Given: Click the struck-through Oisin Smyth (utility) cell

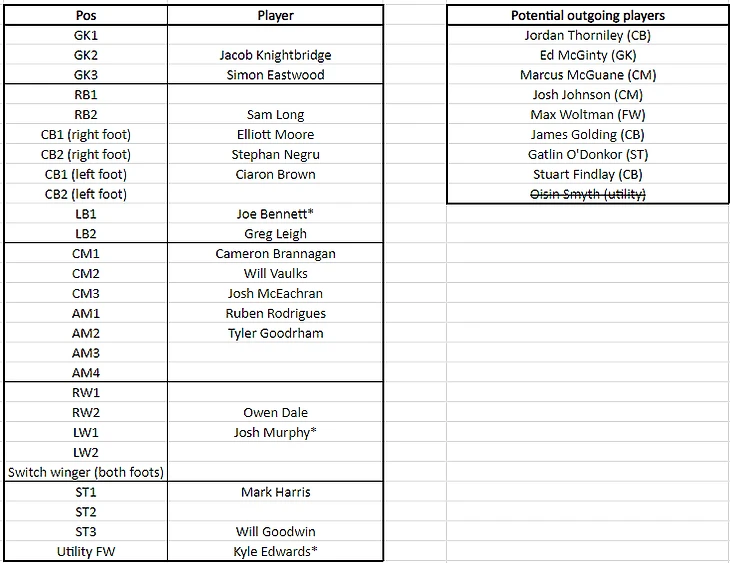Looking at the screenshot, I should pyautogui.click(x=588, y=194).
